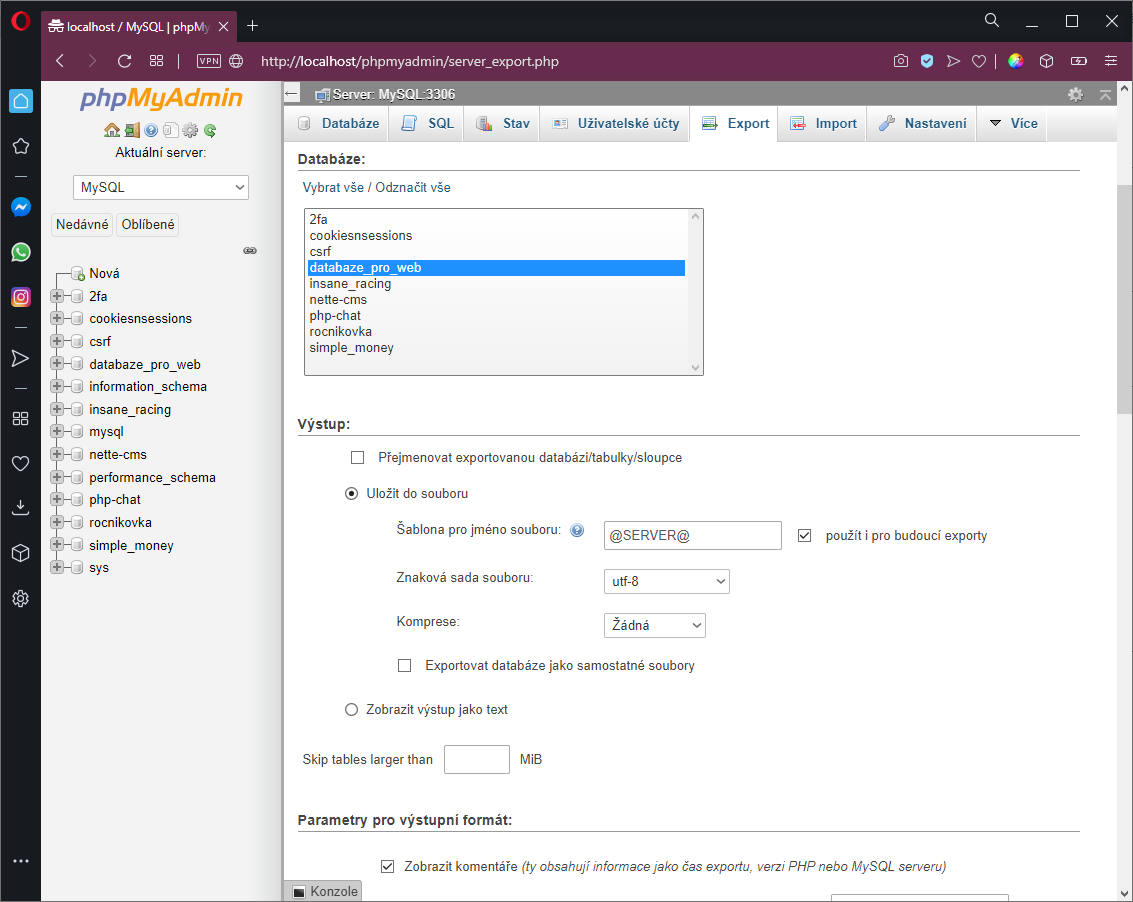Screen dimensions: 1133x902
Task: Open the file charset utf-8 dropdown
Action: pos(666,581)
